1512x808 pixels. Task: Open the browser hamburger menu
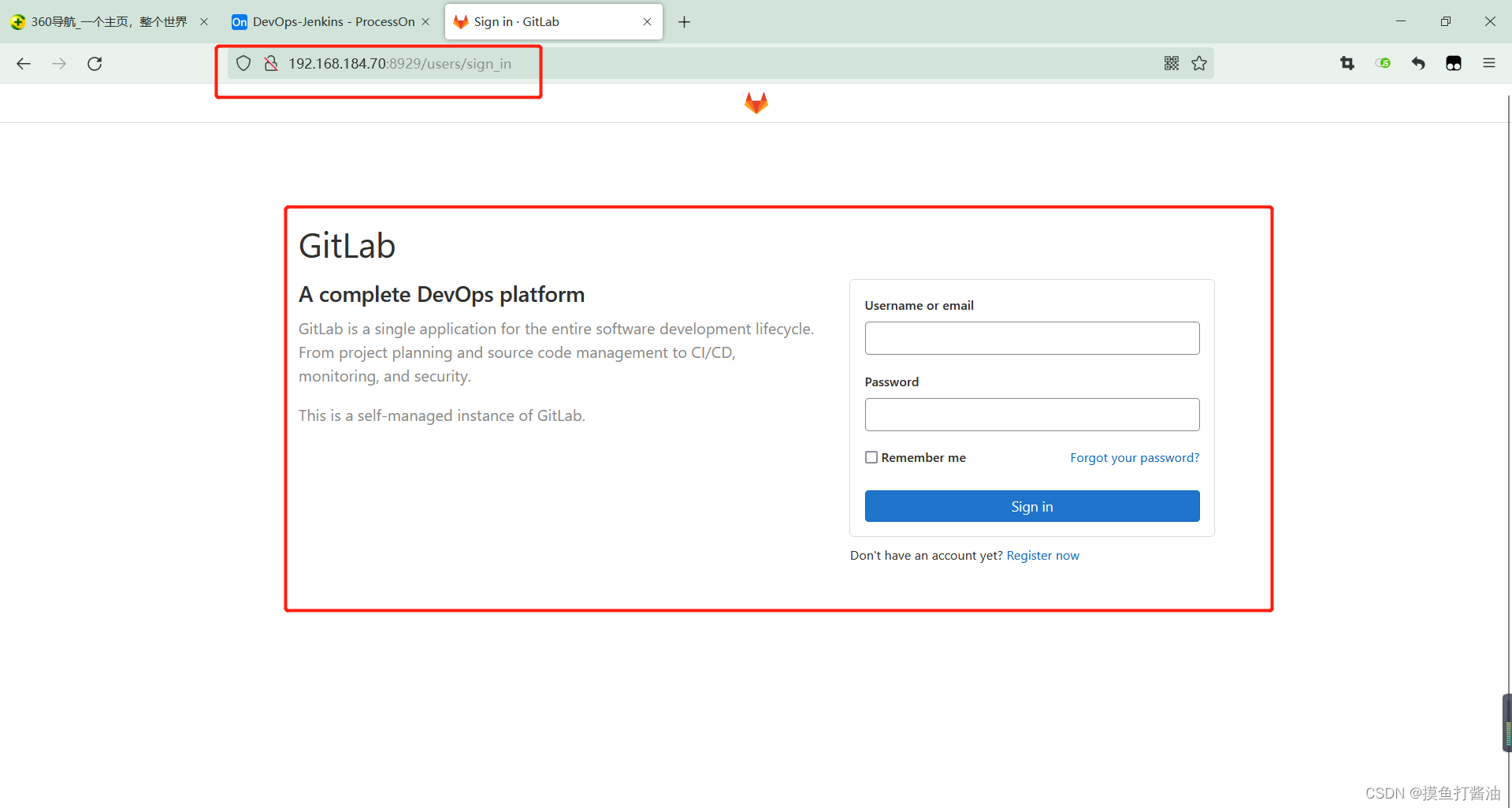point(1489,63)
